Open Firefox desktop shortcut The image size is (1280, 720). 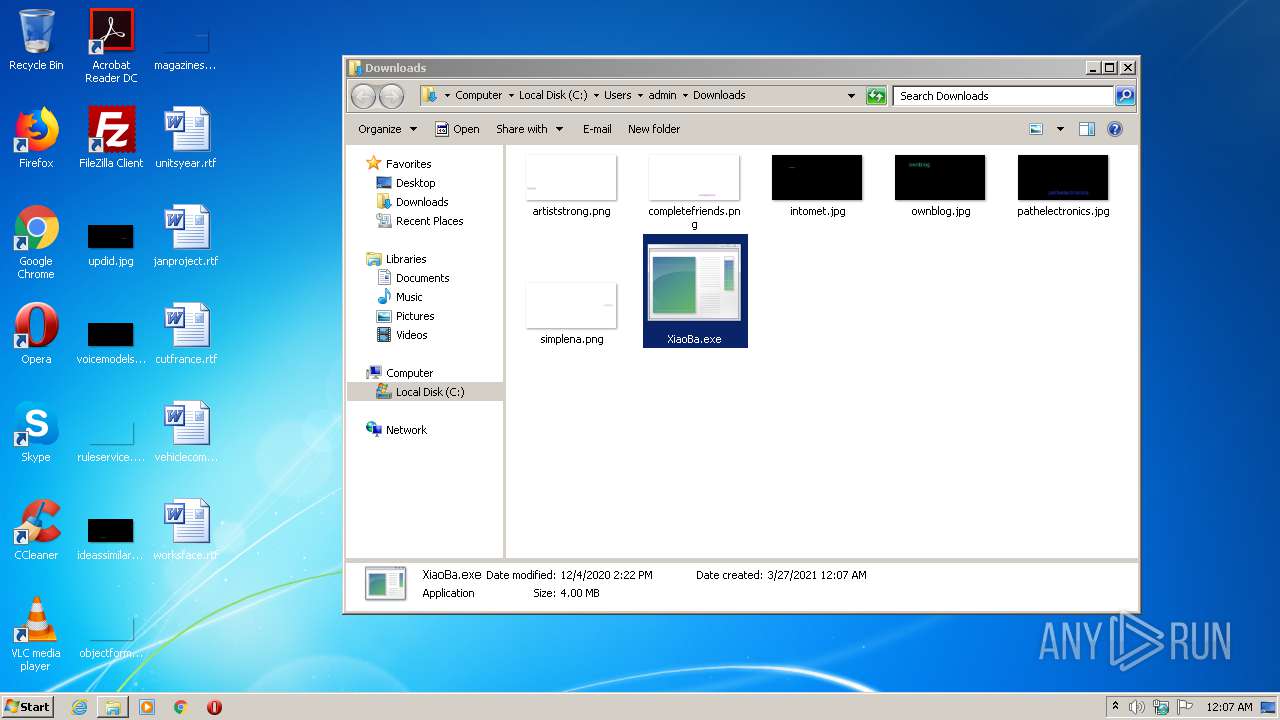click(36, 138)
